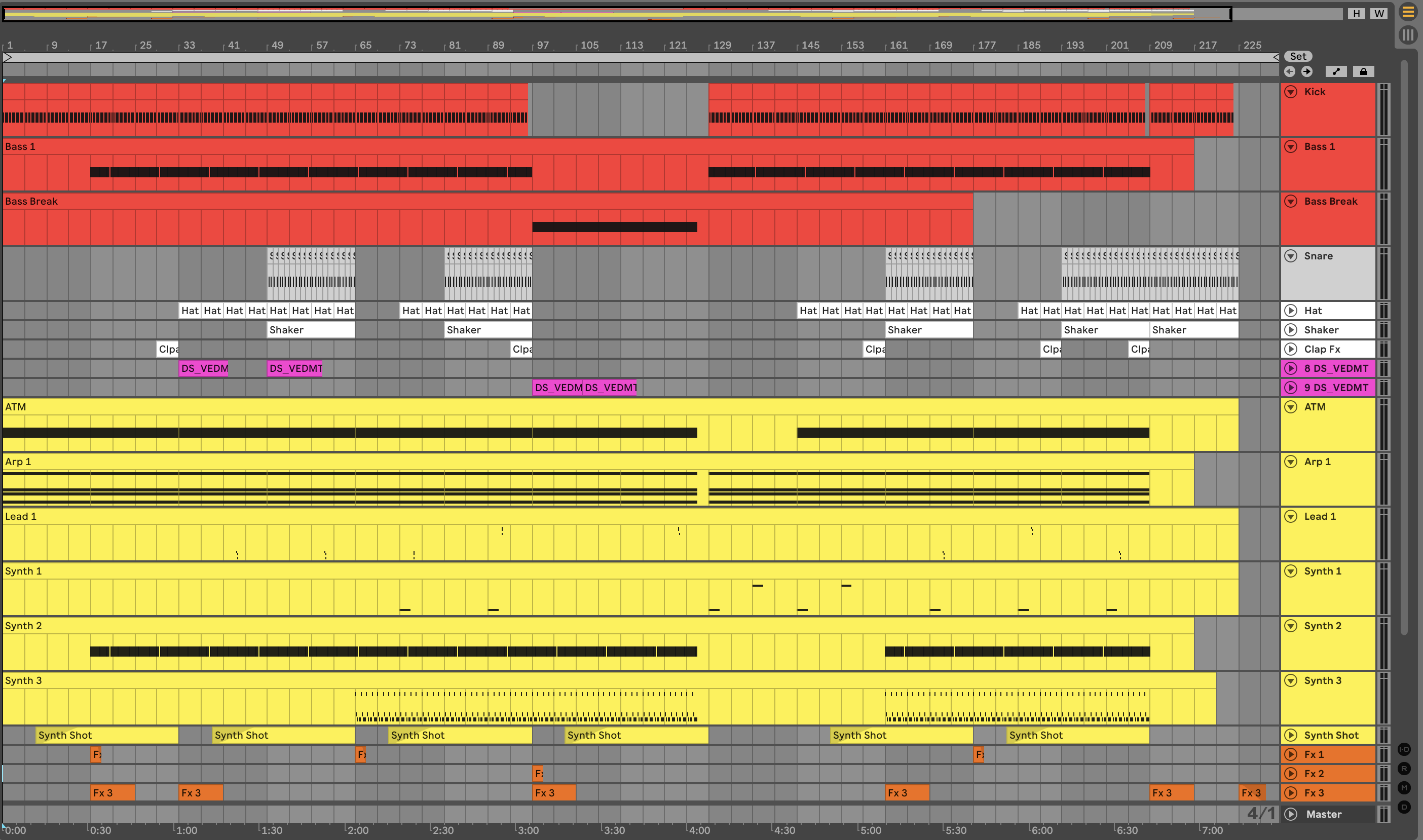Toggle Automation Mode line-and-dots button
The width and height of the screenshot is (1423, 840).
(x=1336, y=71)
